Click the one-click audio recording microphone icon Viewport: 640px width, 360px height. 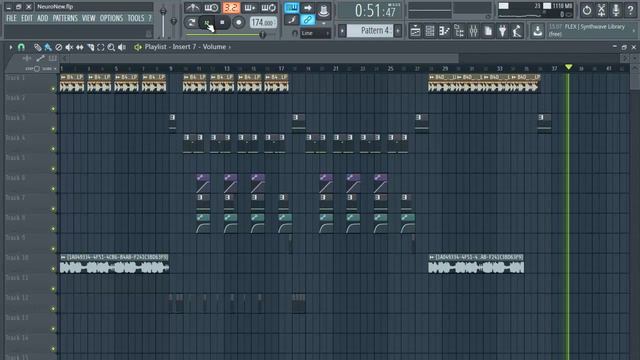[x=616, y=11]
